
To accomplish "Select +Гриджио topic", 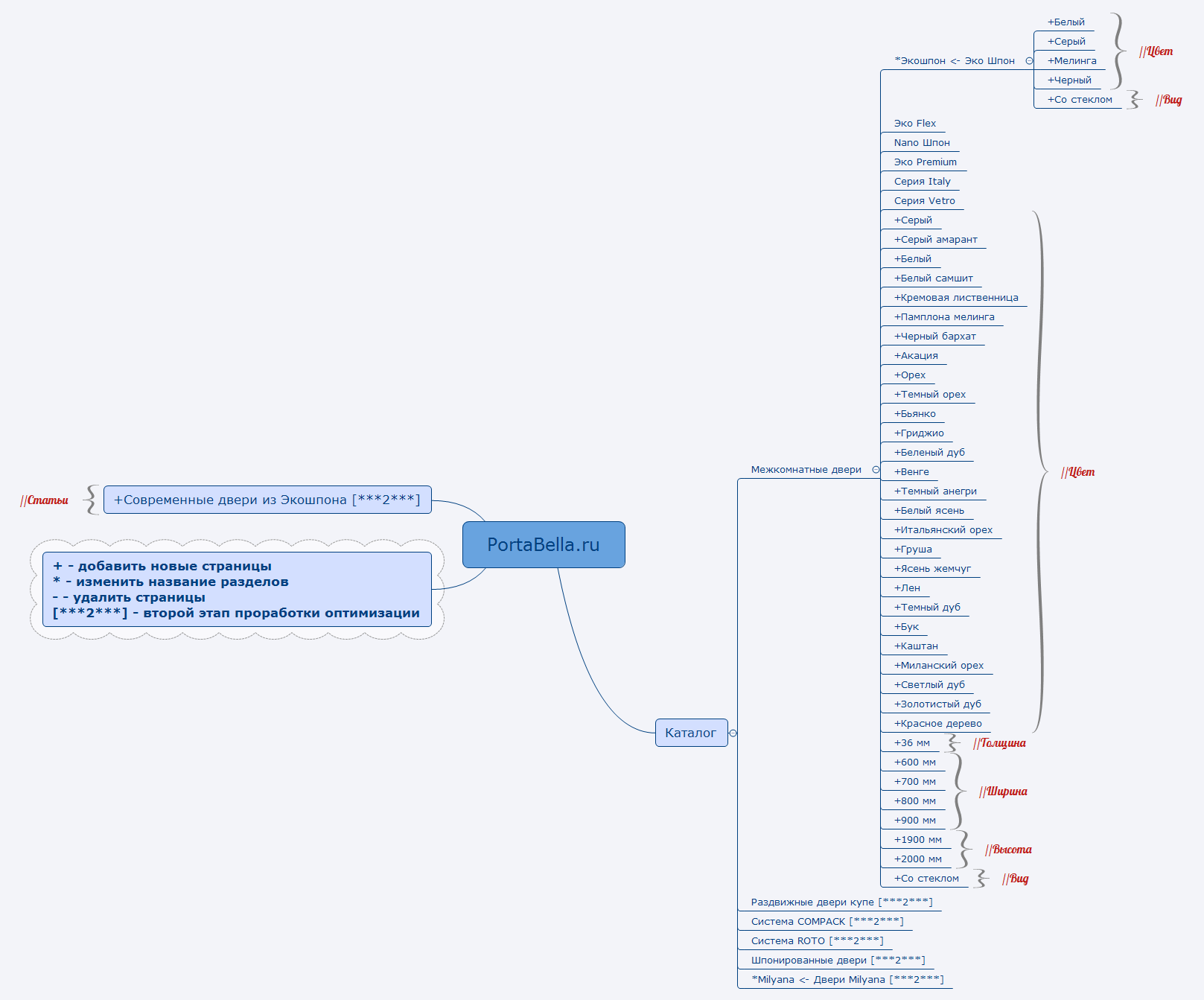I will (x=919, y=433).
